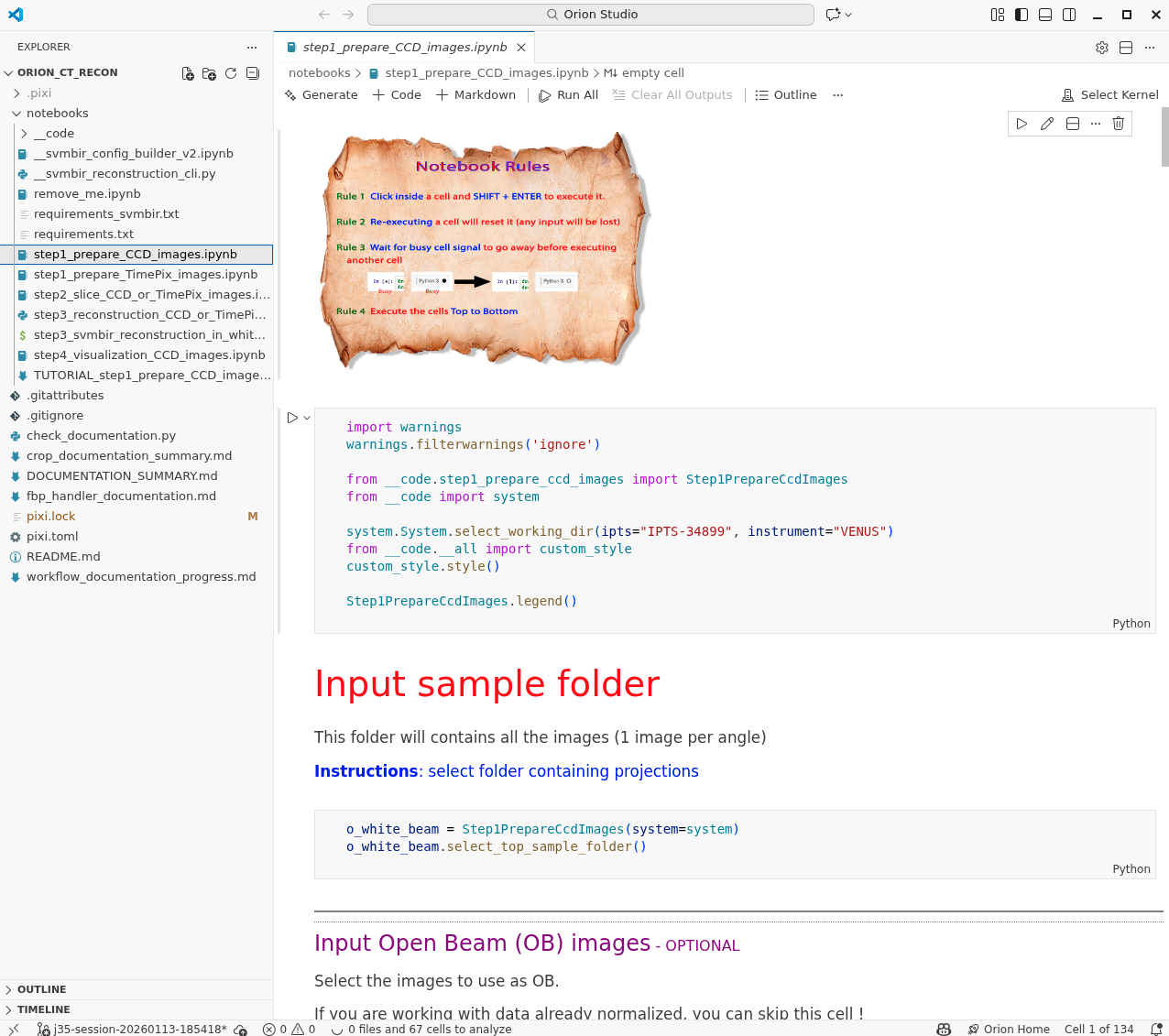Expand the OUTLINE section
Image resolution: width=1169 pixels, height=1036 pixels.
[42, 989]
